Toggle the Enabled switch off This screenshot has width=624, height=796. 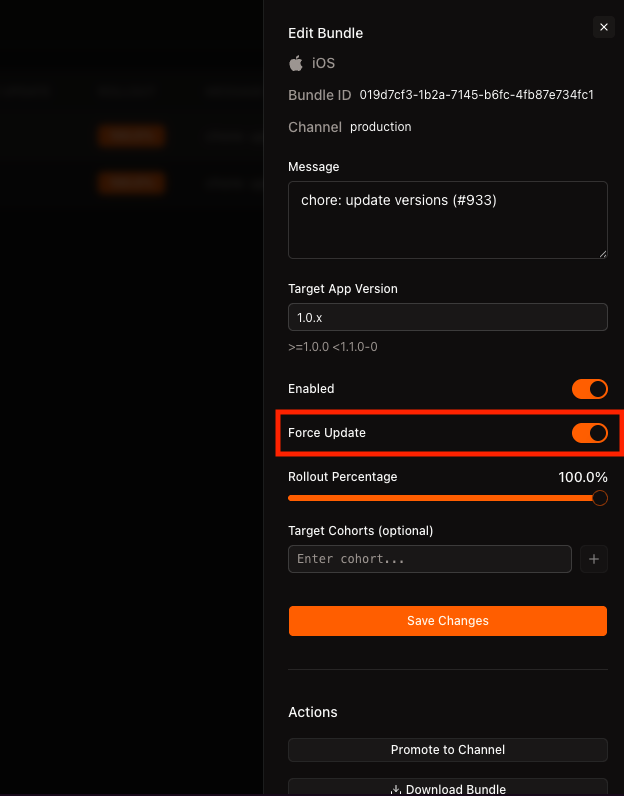tap(589, 389)
